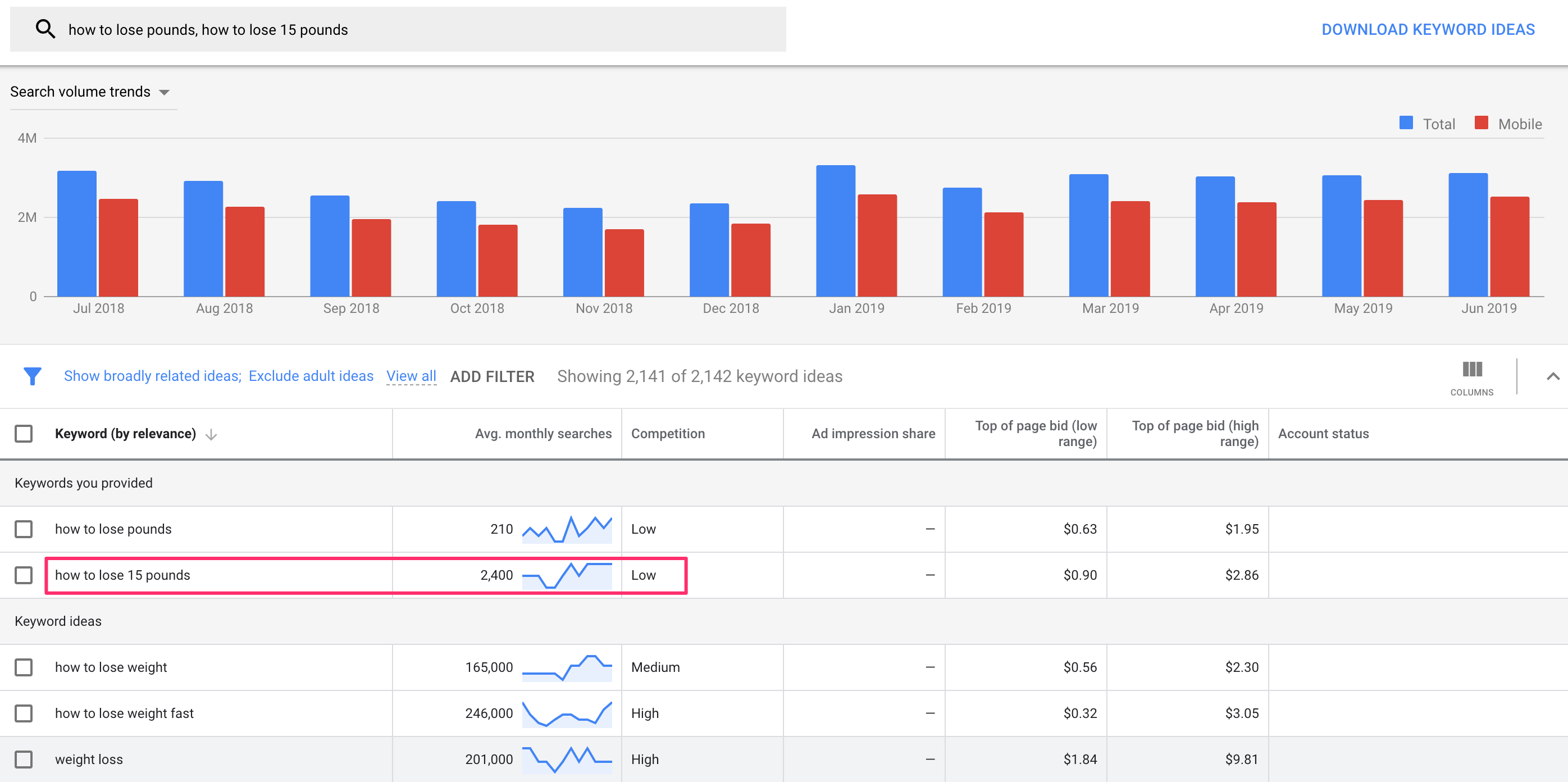
Task: Click the Competition column header
Action: click(x=668, y=434)
